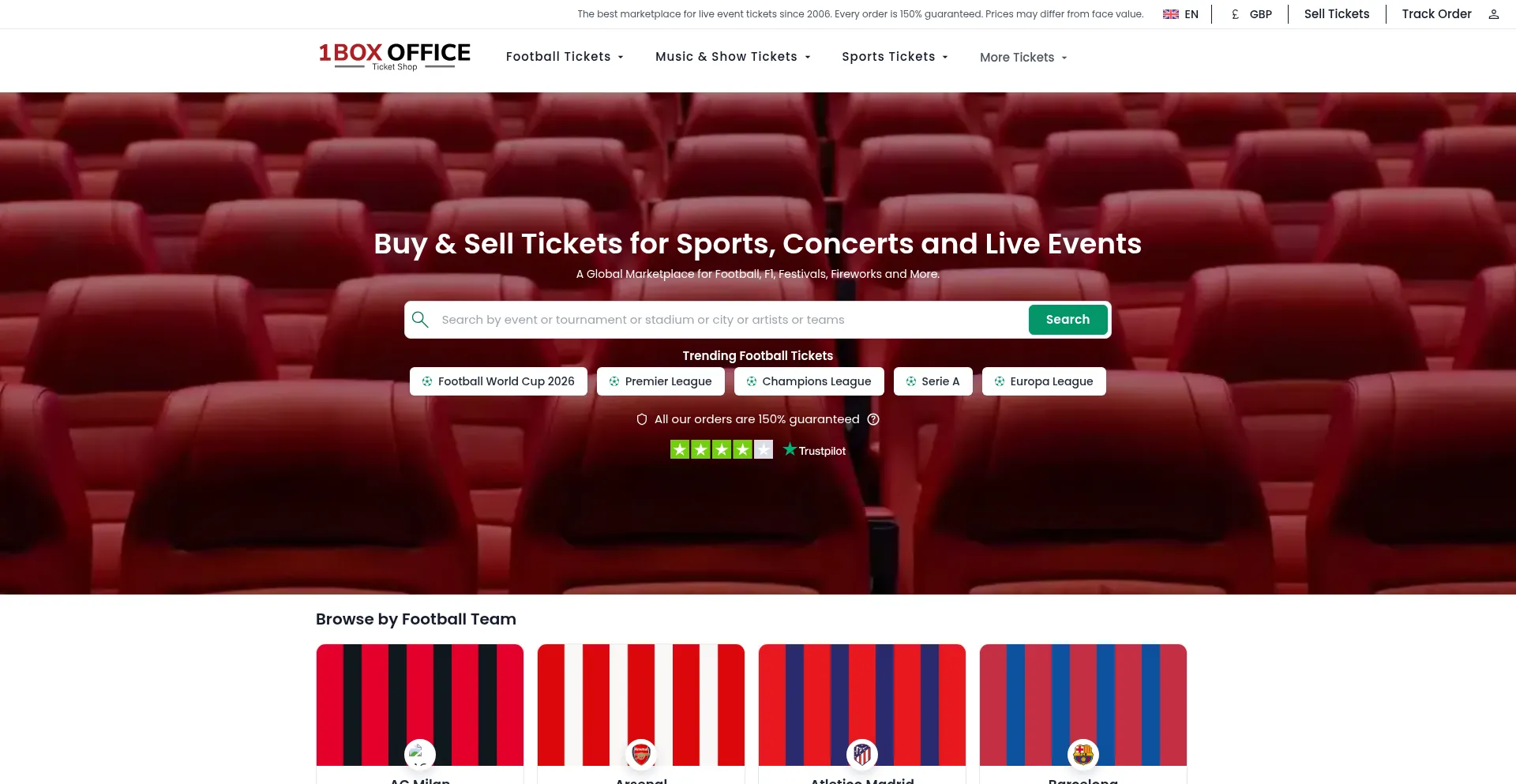
Task: Click the football icon on Europa League chip
Action: [1000, 381]
